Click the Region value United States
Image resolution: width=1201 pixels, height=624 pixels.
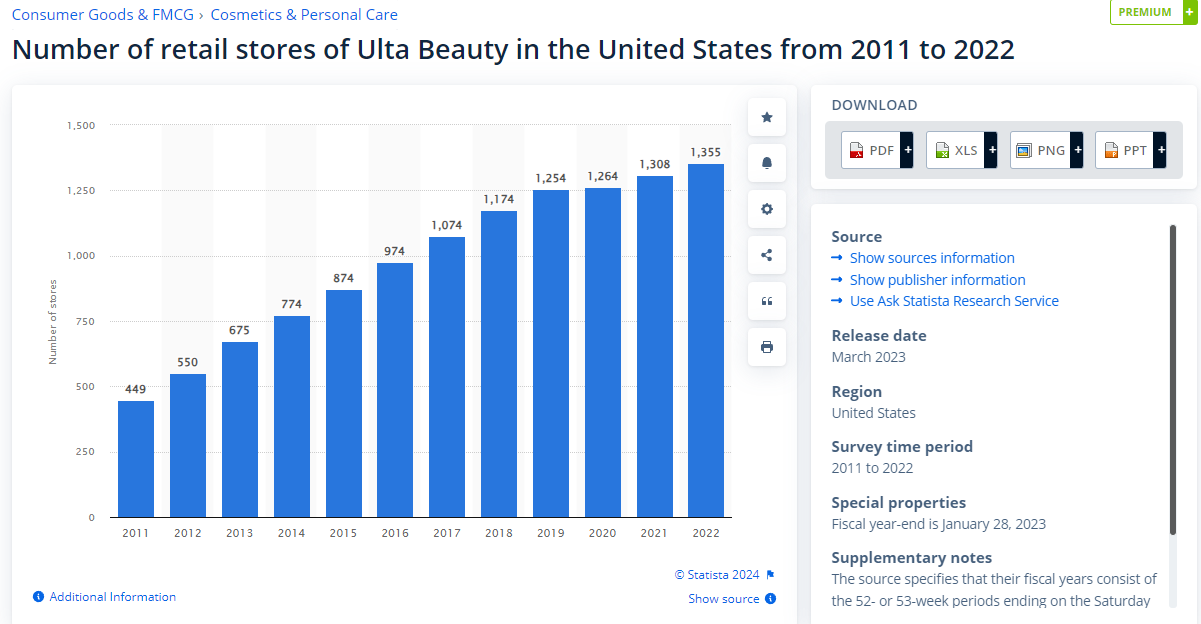pos(874,413)
